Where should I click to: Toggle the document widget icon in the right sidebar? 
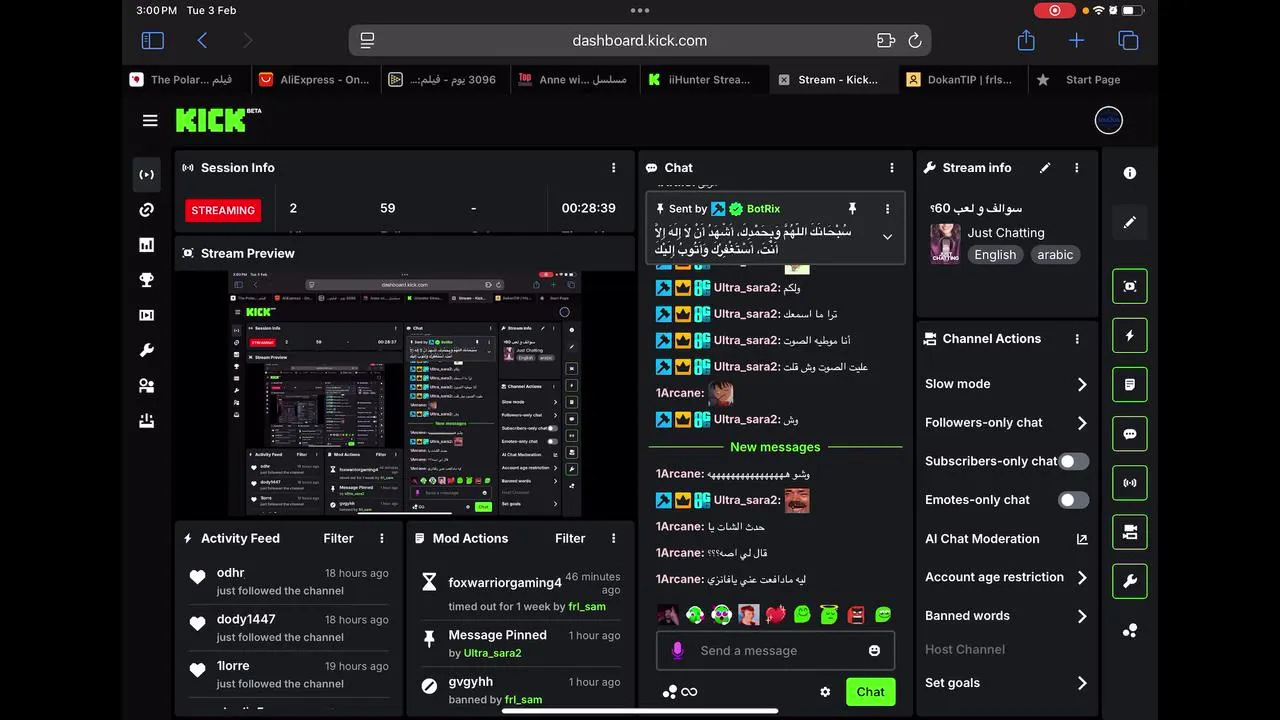(1130, 385)
